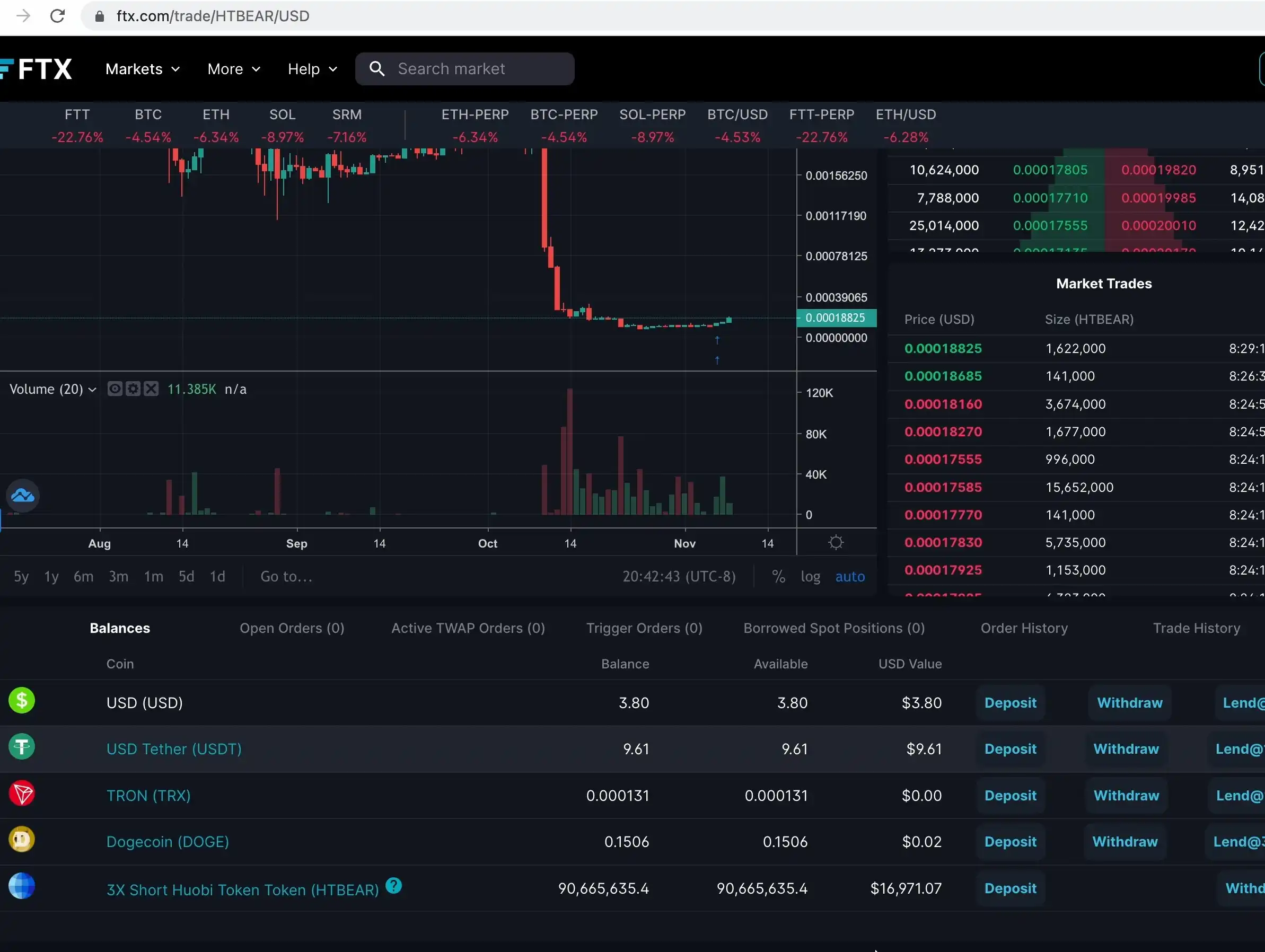Deposit HTBEAR token
The height and width of the screenshot is (952, 1265).
(x=1010, y=888)
